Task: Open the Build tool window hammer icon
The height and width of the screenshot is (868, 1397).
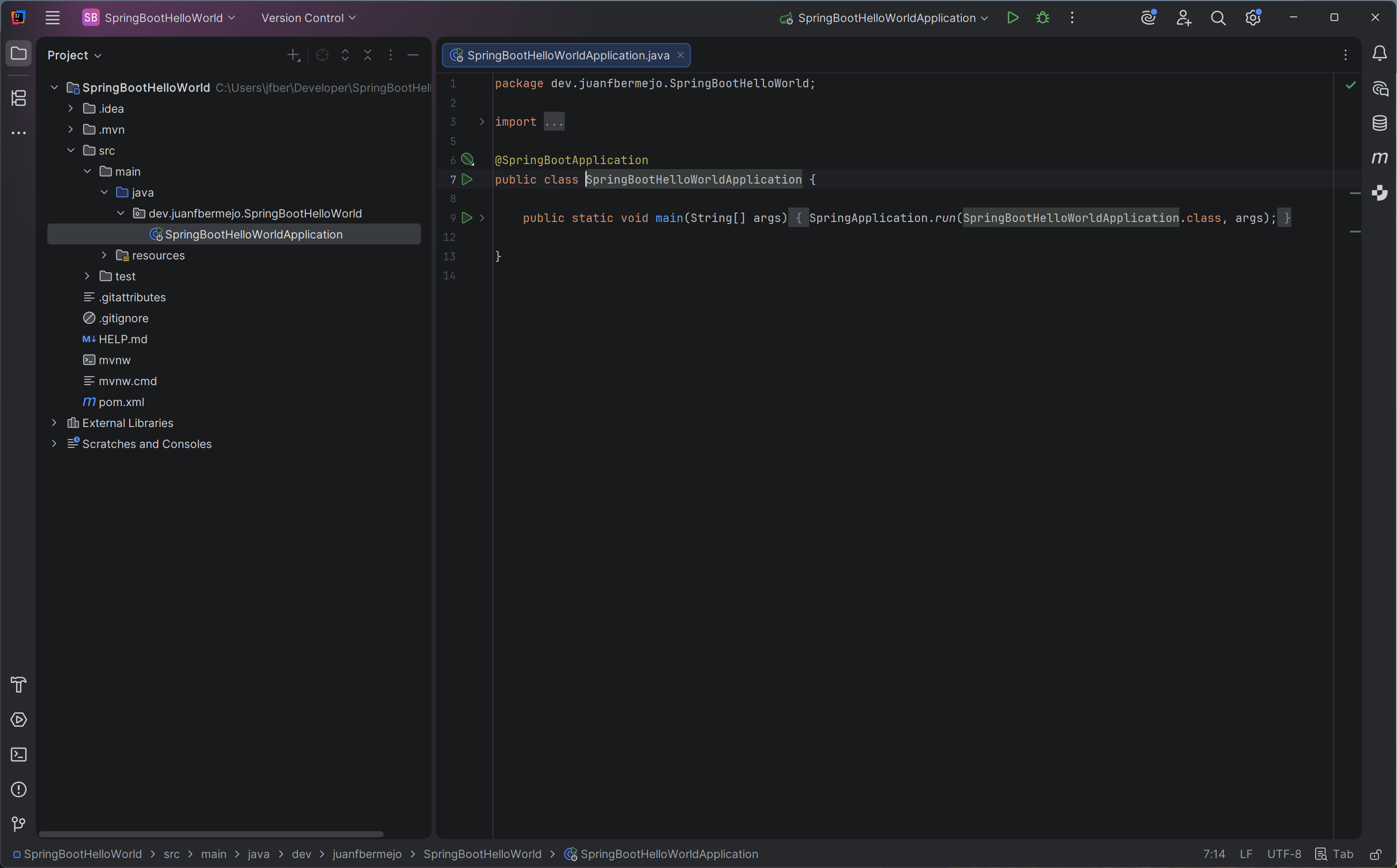Action: coord(19,684)
